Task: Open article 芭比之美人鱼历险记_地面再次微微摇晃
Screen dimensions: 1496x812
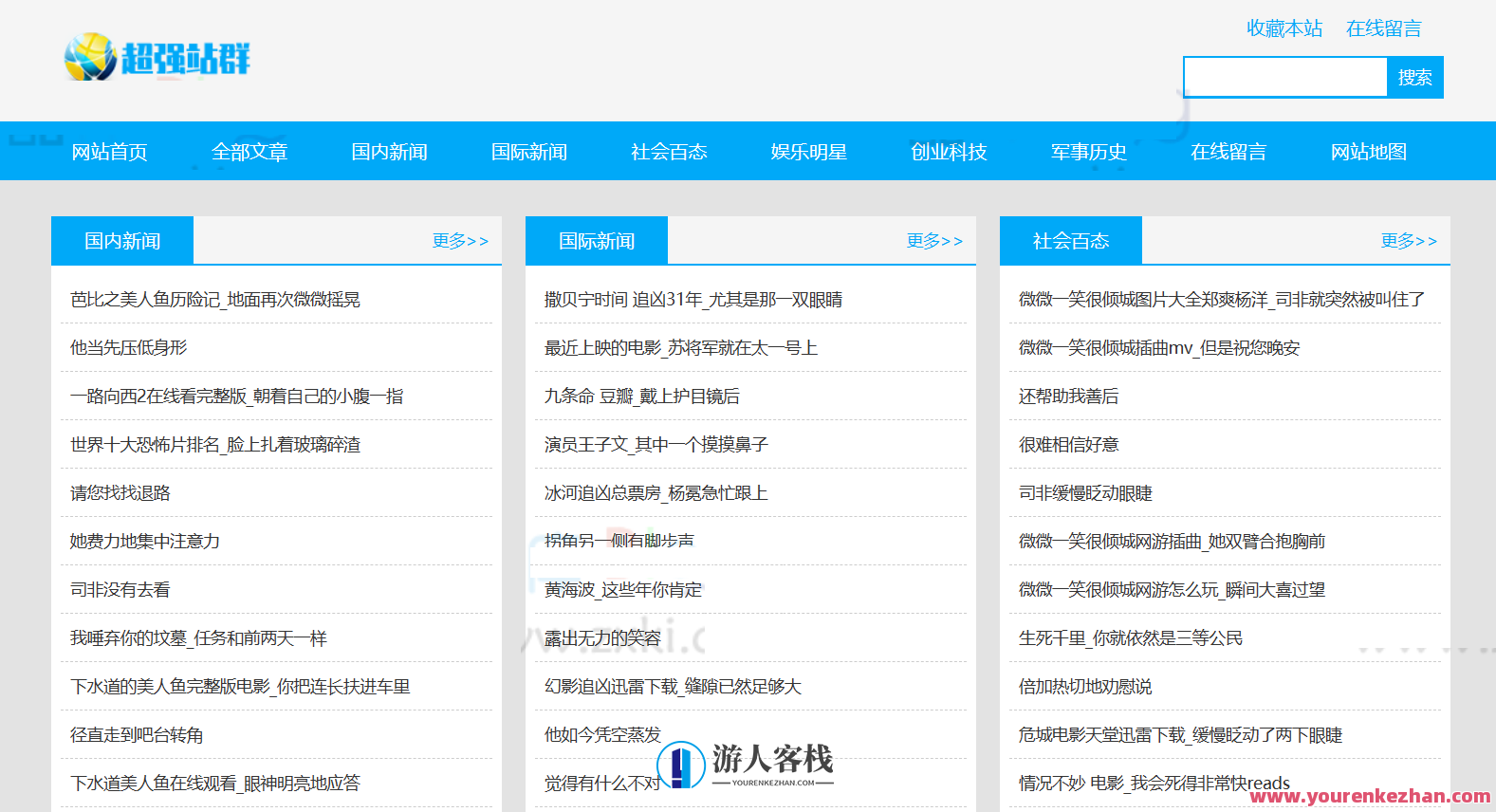Action: [x=215, y=300]
